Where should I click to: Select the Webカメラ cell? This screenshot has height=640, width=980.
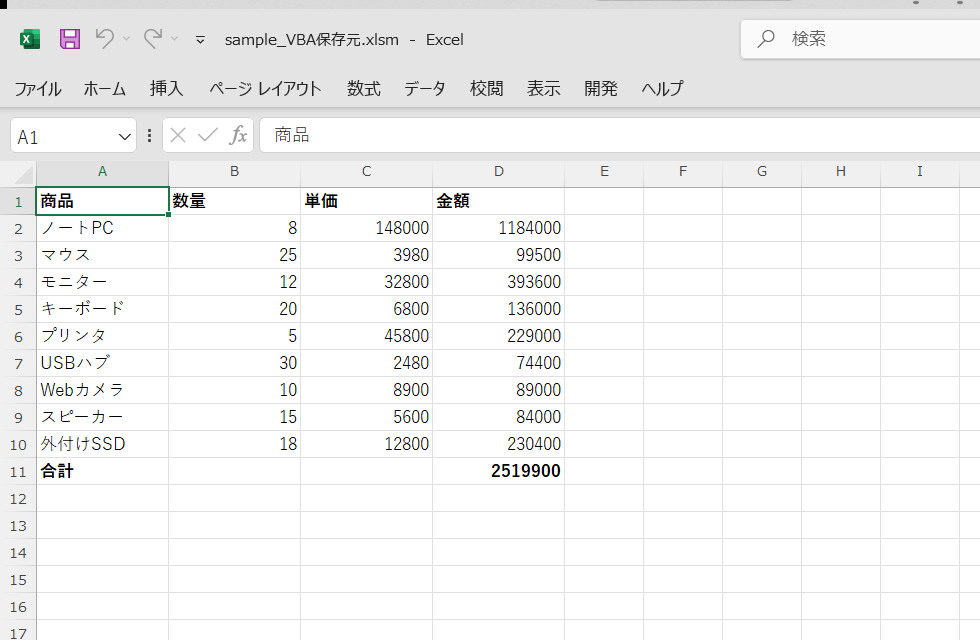point(102,390)
